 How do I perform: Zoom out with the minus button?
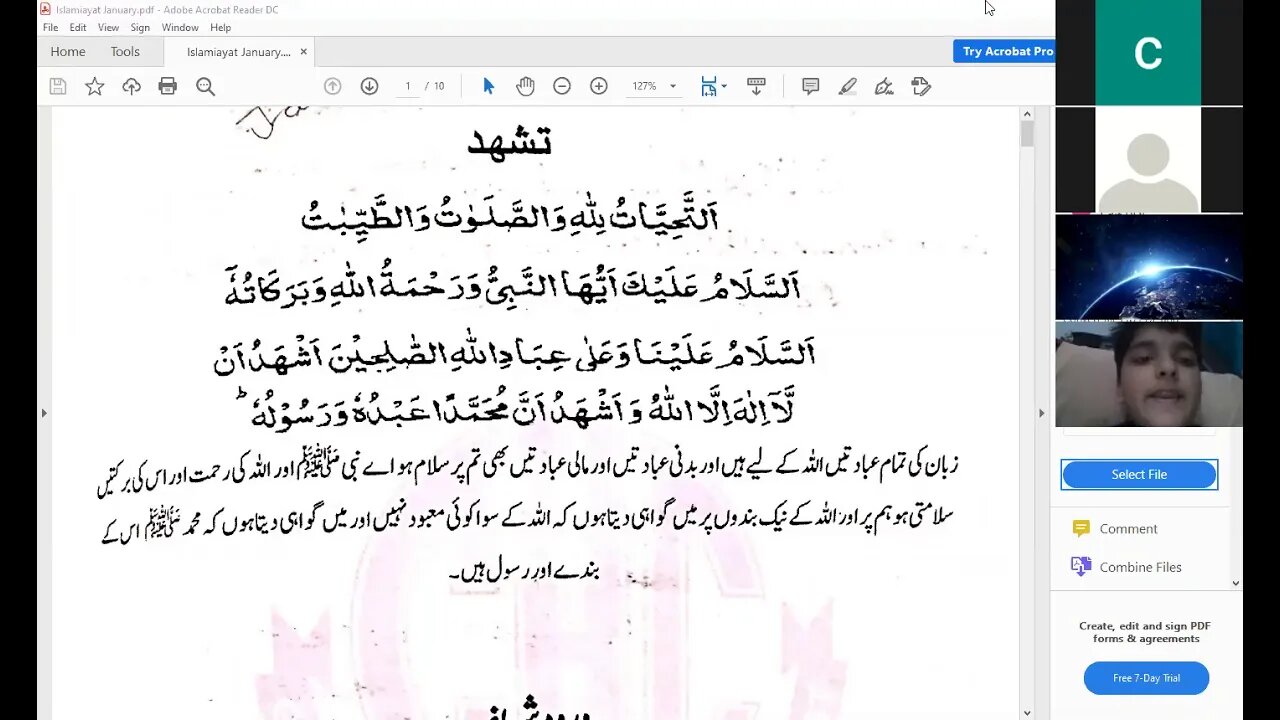[562, 86]
